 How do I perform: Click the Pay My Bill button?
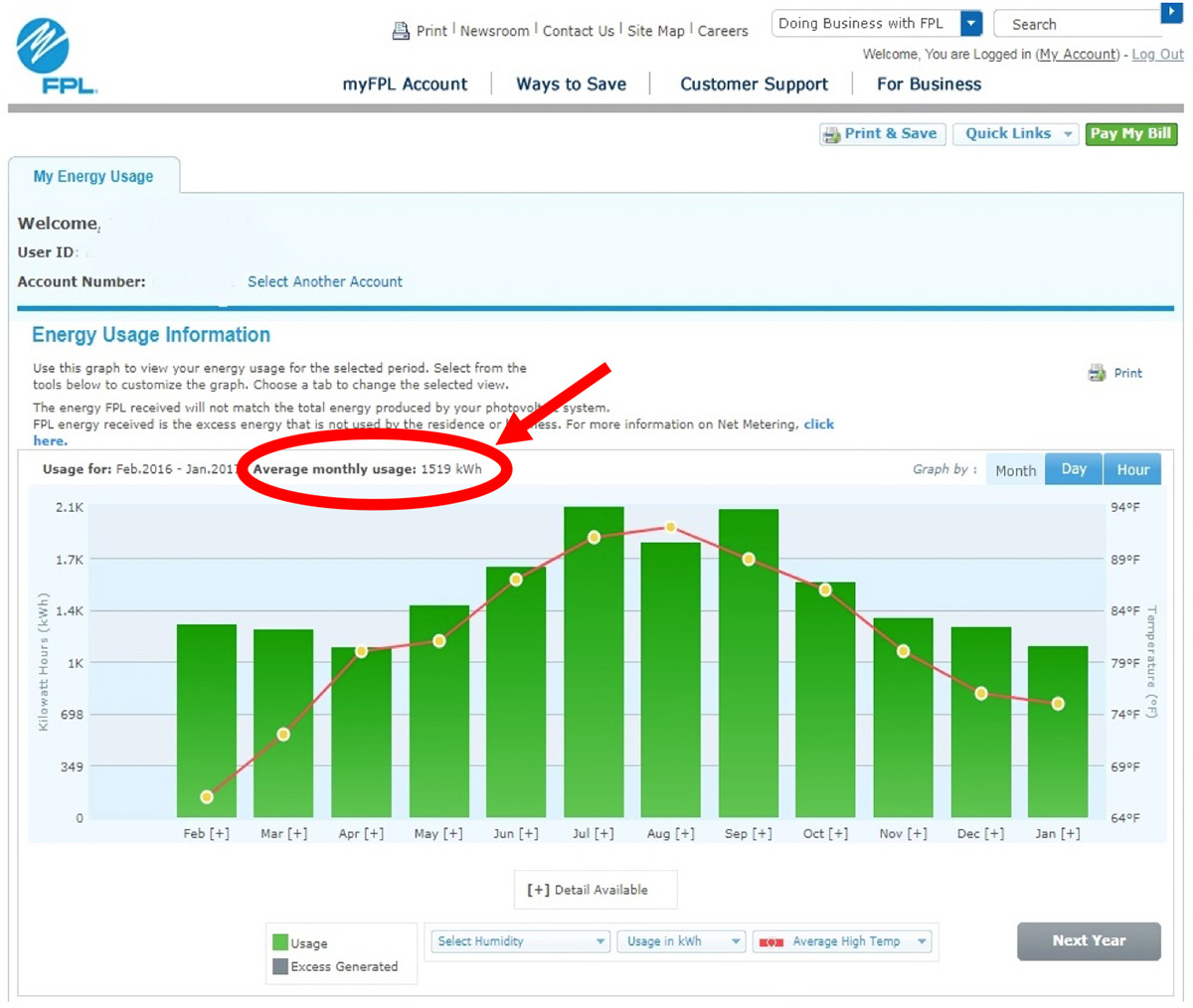click(1130, 134)
